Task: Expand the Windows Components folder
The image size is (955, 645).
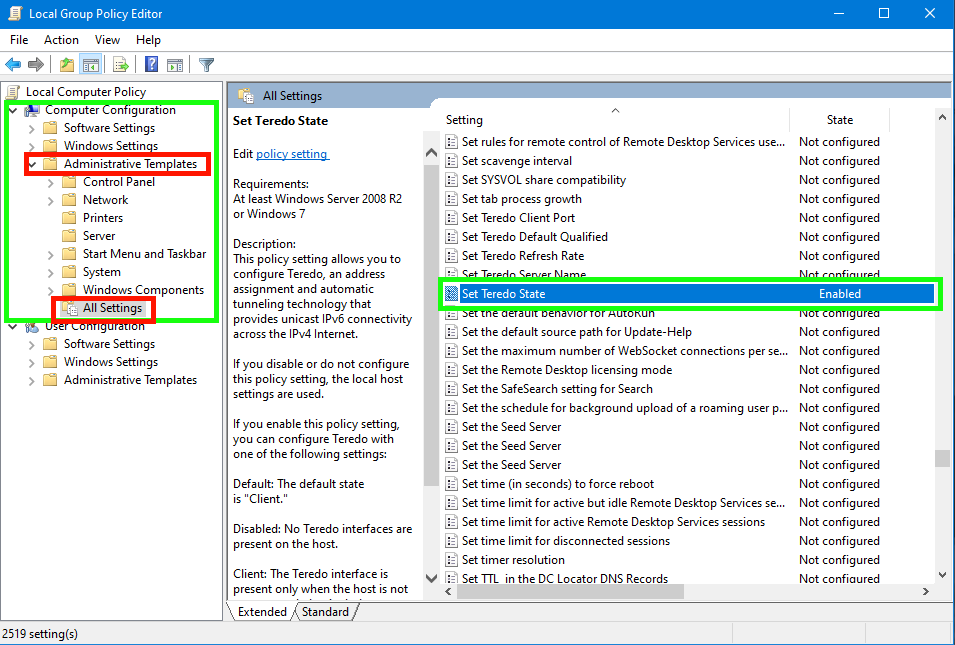Action: pyautogui.click(x=51, y=290)
